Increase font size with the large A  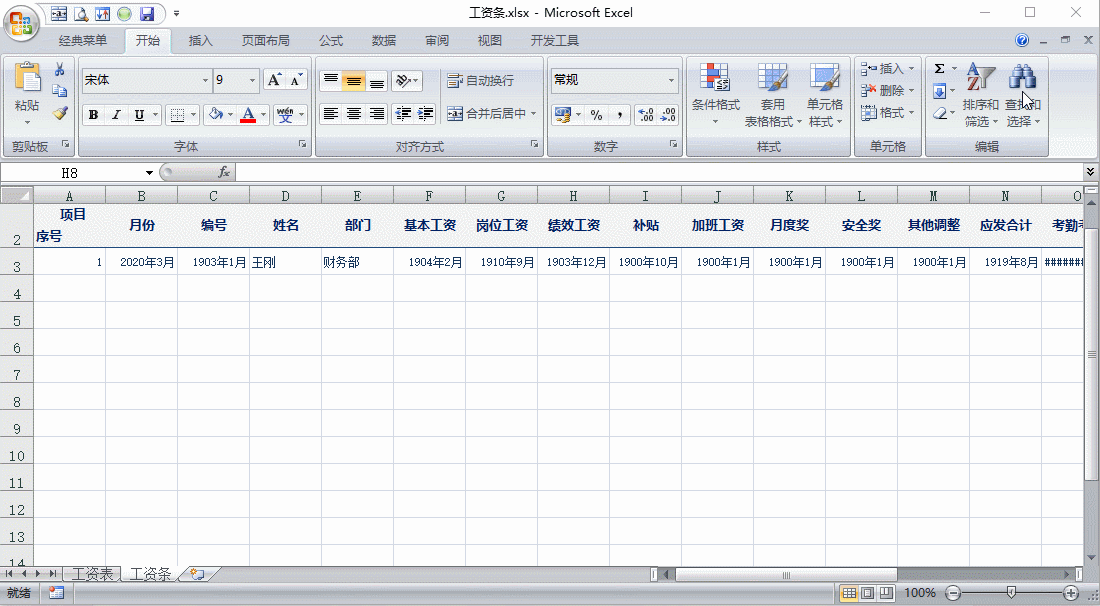274,80
